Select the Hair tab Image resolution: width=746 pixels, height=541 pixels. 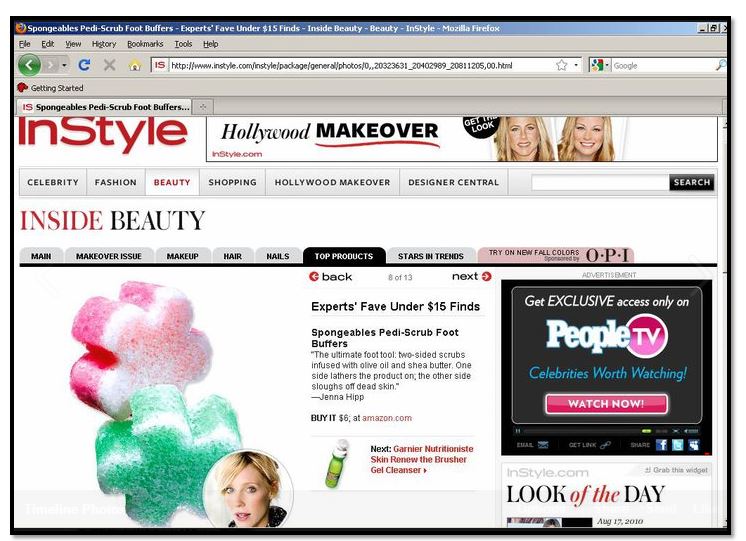tap(233, 256)
